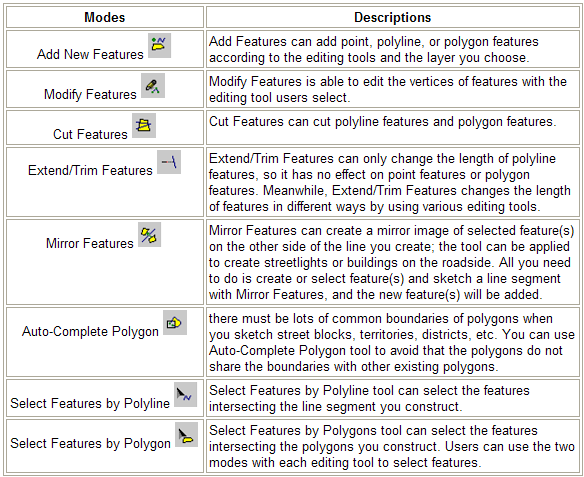Click the 'Select Features by Polygon' label

pyautogui.click(x=91, y=443)
